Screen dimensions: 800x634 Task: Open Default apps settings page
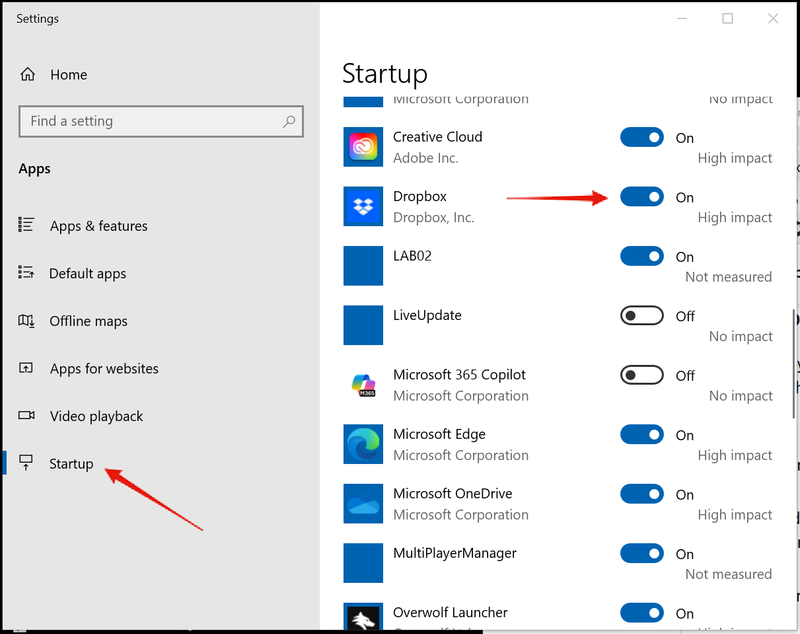point(87,273)
